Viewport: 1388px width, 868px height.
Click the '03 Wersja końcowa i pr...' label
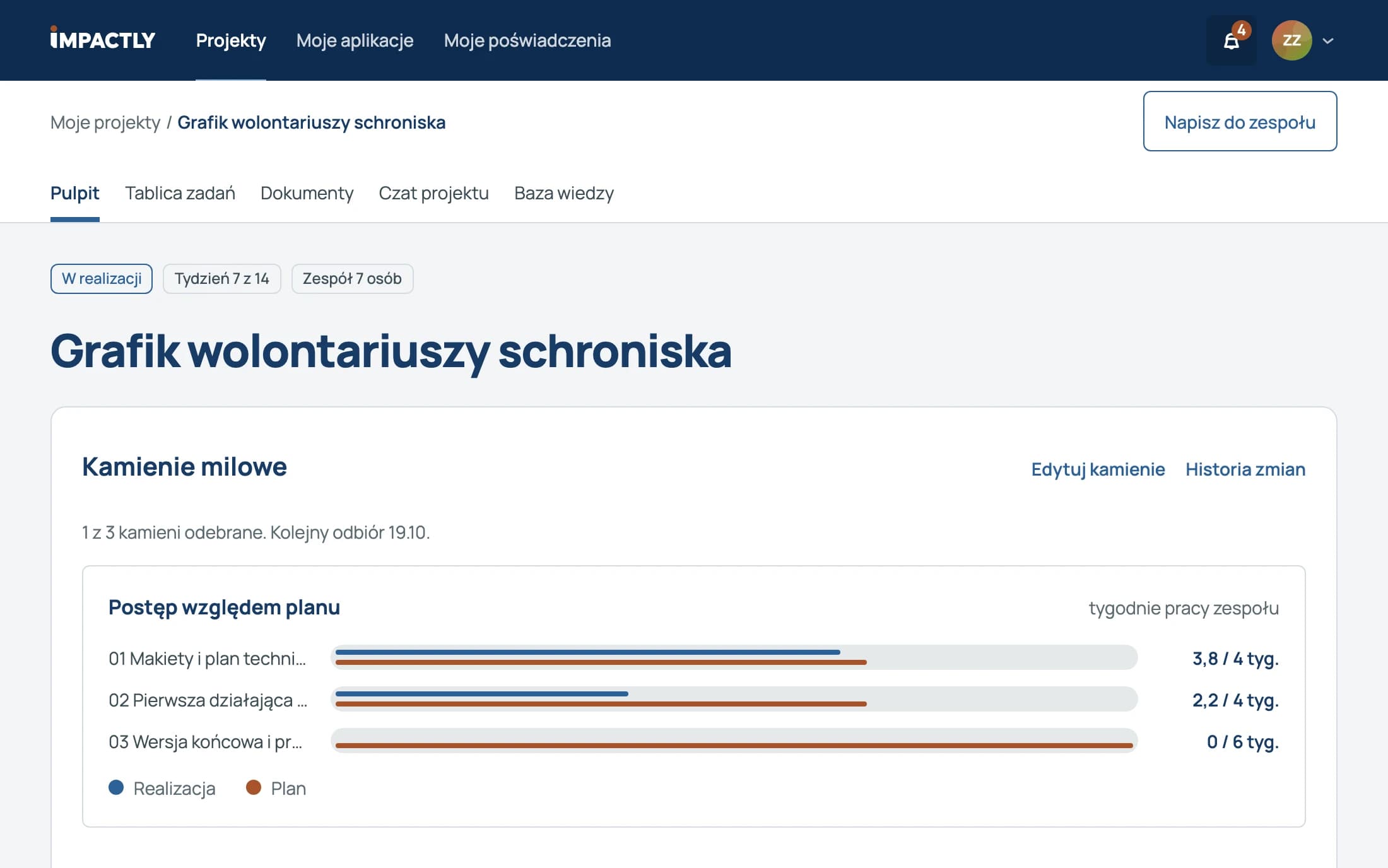tap(205, 742)
